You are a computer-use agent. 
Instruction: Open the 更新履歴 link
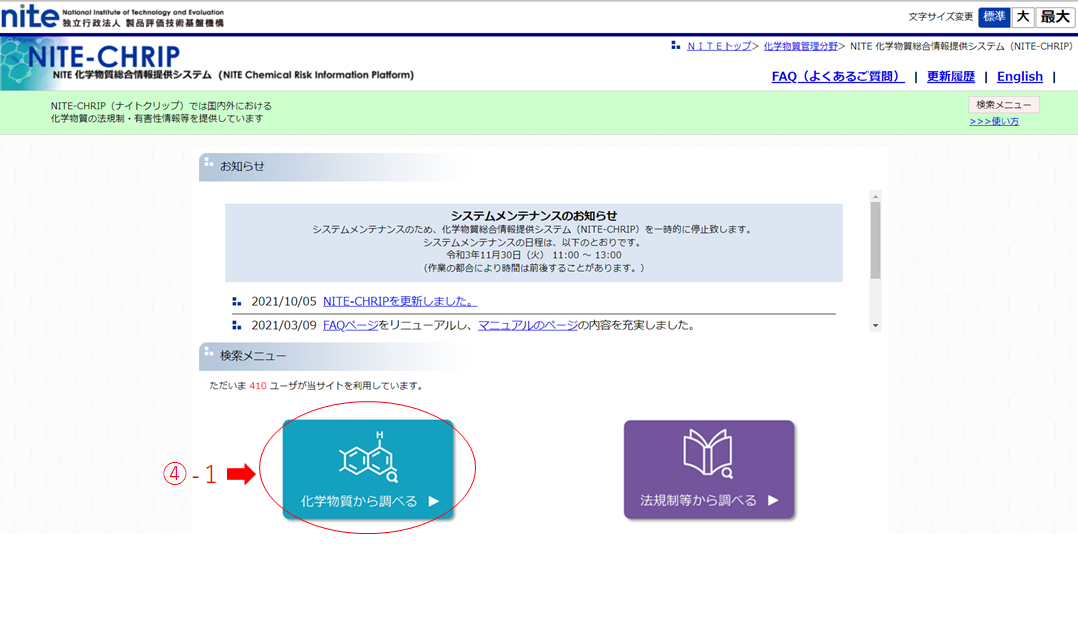point(951,76)
